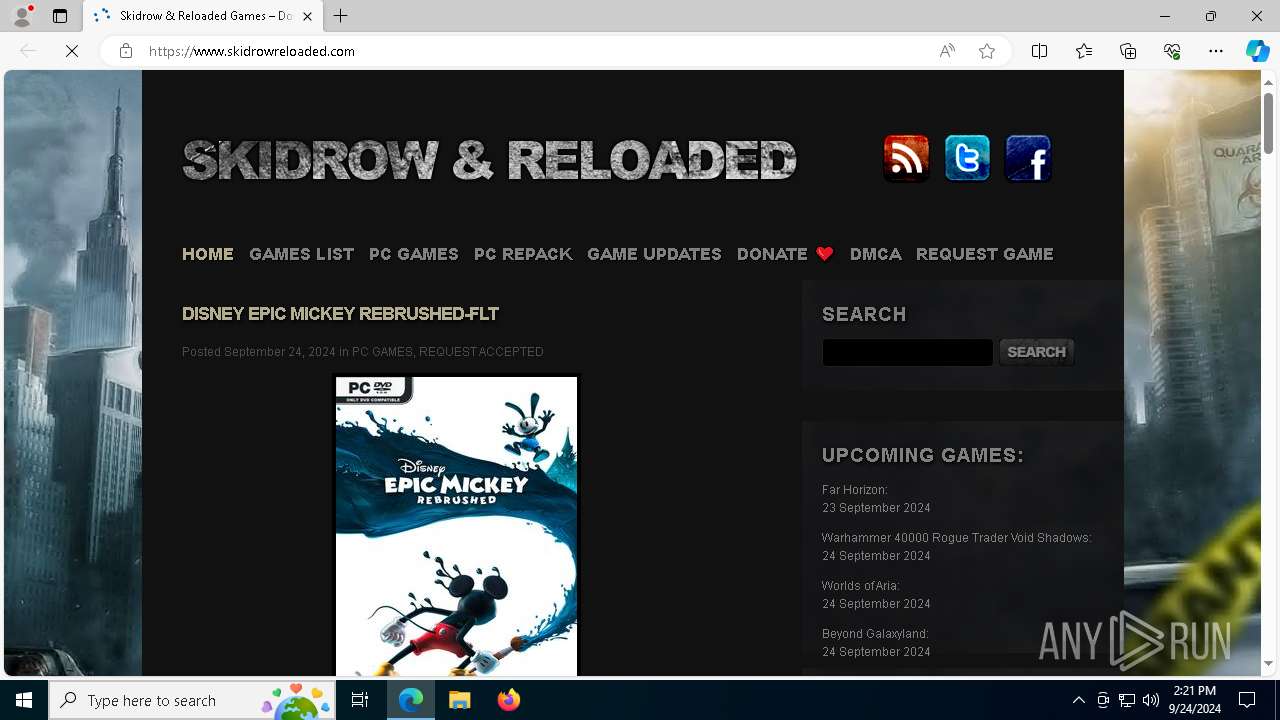Toggle split screen view
This screenshot has height=720, width=1280.
[1039, 51]
